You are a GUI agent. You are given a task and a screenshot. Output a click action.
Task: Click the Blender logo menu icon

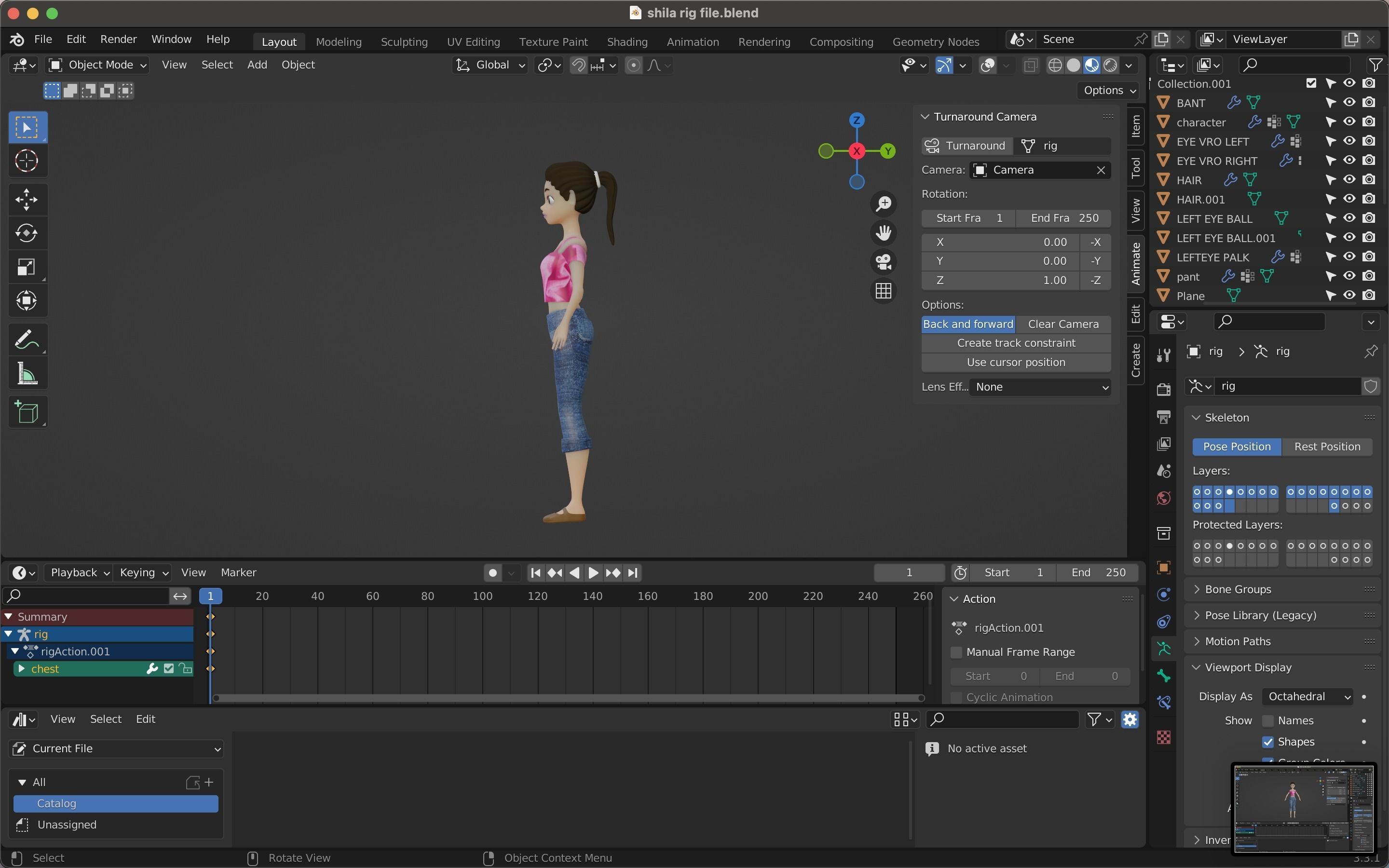pyautogui.click(x=17, y=39)
